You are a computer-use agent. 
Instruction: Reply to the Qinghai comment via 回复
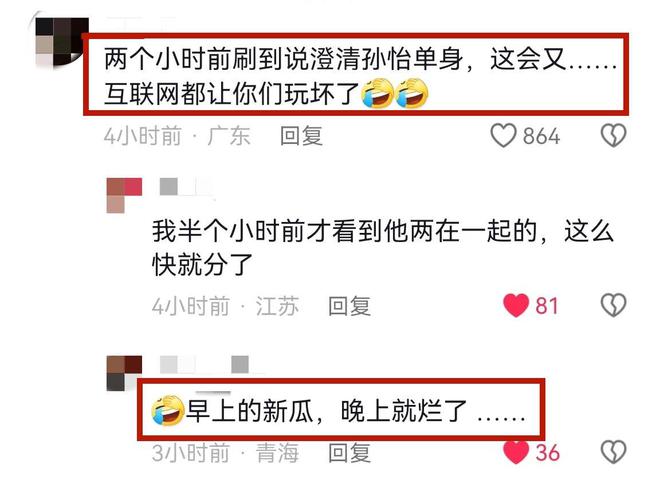coord(349,453)
